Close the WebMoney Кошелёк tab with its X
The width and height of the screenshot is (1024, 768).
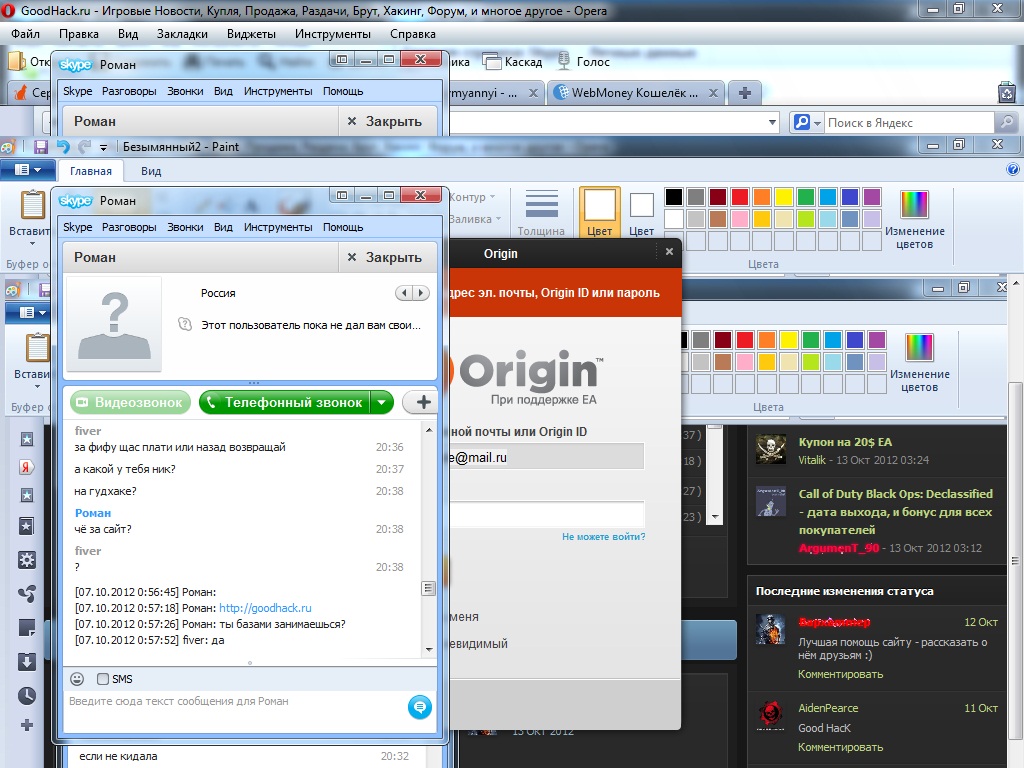(x=713, y=93)
